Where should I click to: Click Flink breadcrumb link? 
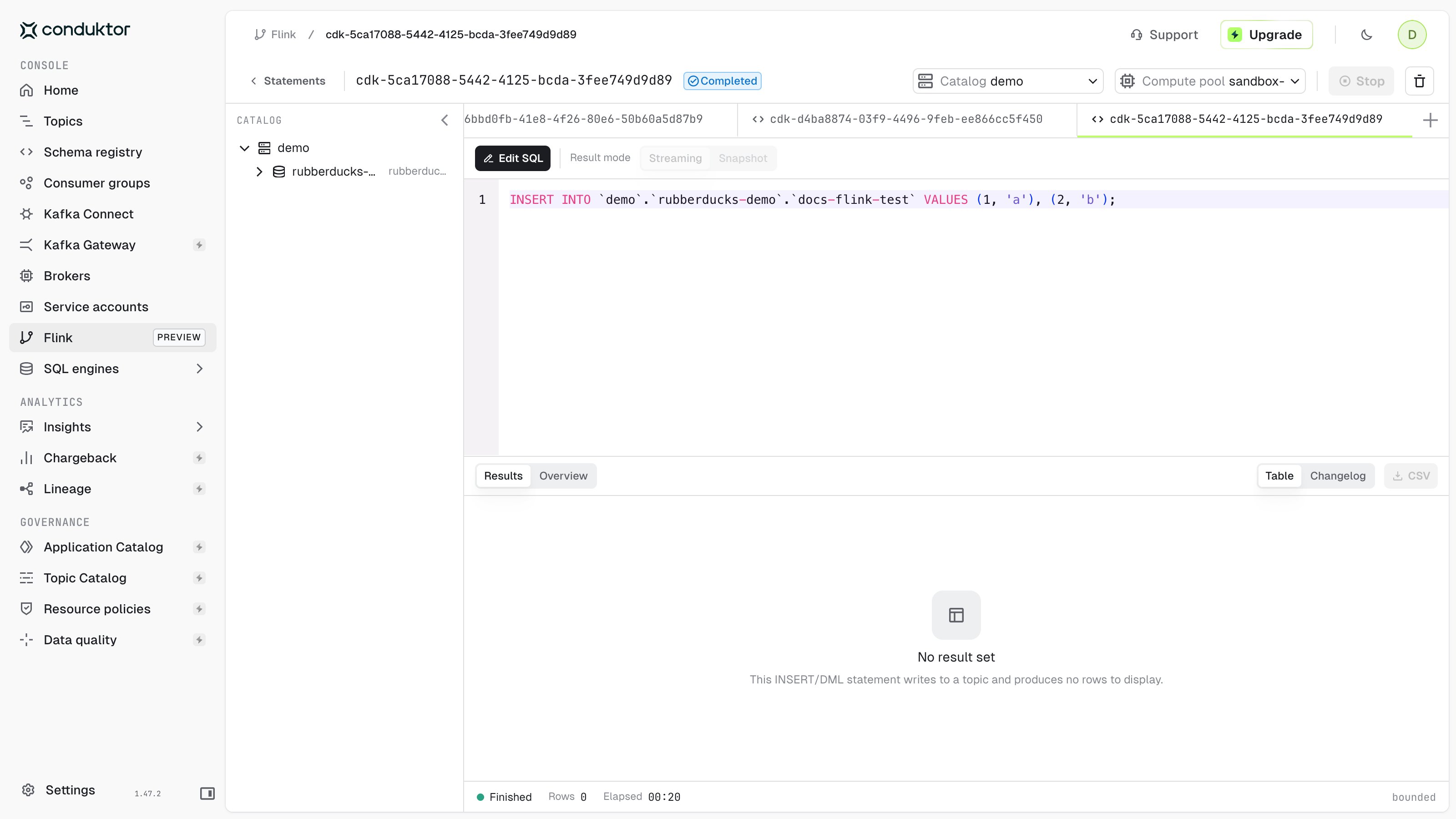click(275, 35)
